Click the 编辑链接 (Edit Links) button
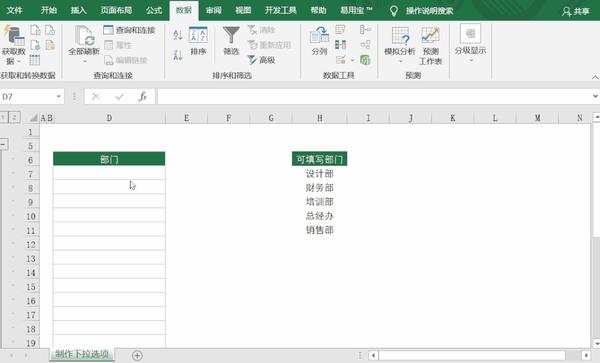This screenshot has height=363, width=600. 126,60
